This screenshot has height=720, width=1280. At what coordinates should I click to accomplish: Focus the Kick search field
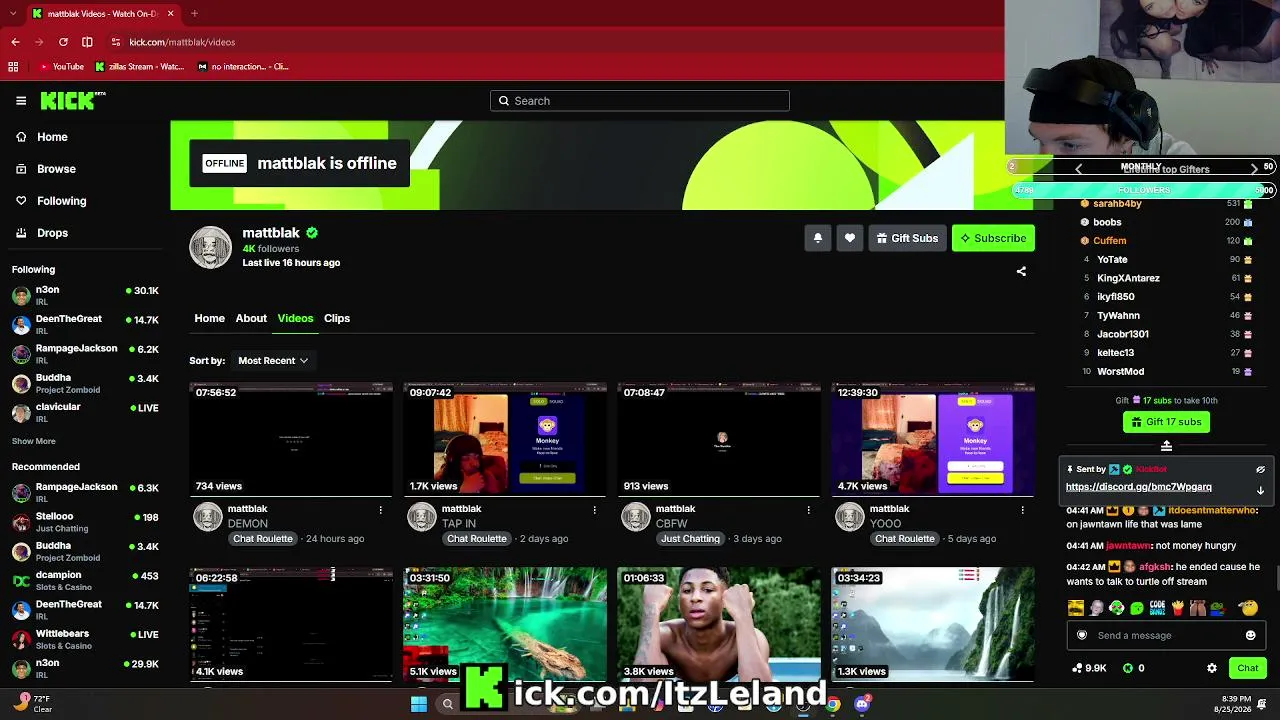(x=640, y=101)
